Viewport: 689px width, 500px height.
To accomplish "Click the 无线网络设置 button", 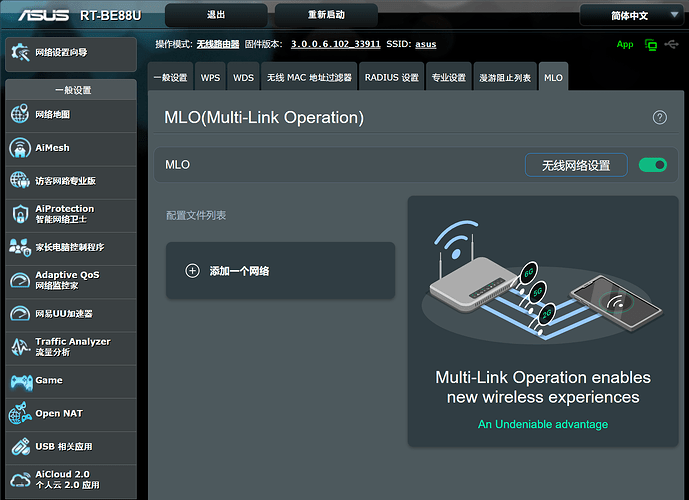I will [576, 165].
